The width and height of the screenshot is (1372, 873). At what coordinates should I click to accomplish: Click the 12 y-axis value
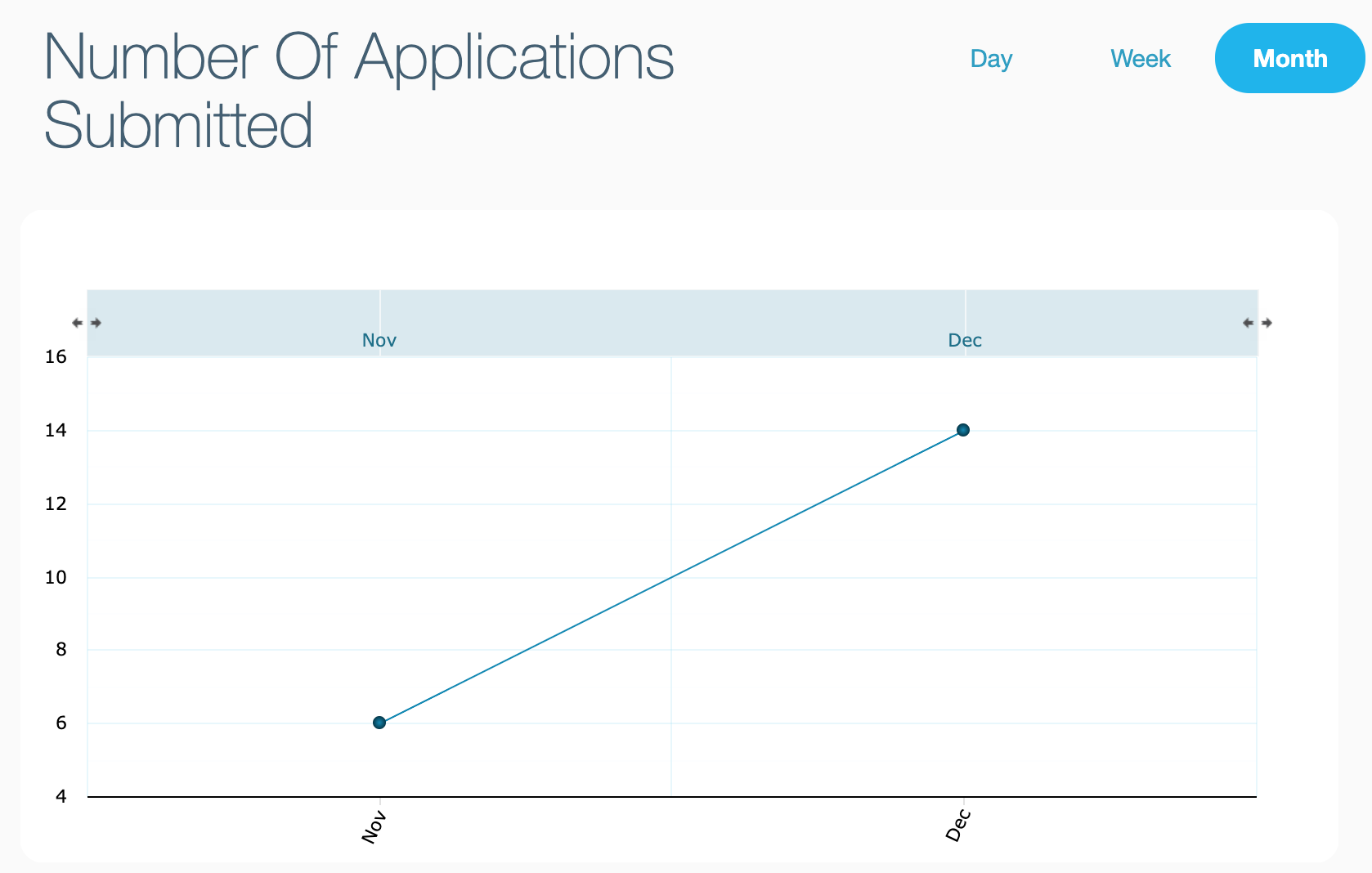(56, 504)
